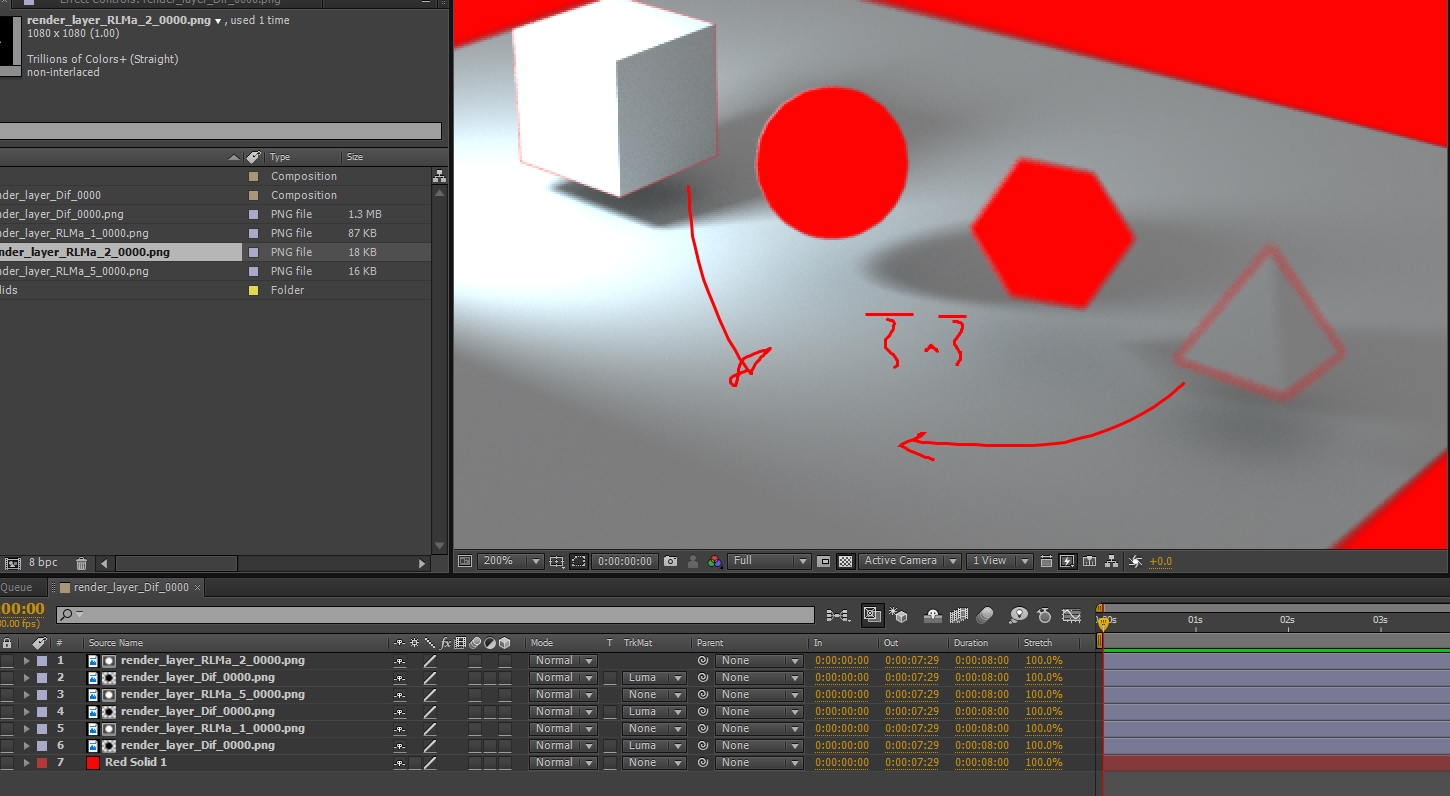Click the grid and guide options icon
This screenshot has width=1450, height=796.
pos(557,562)
